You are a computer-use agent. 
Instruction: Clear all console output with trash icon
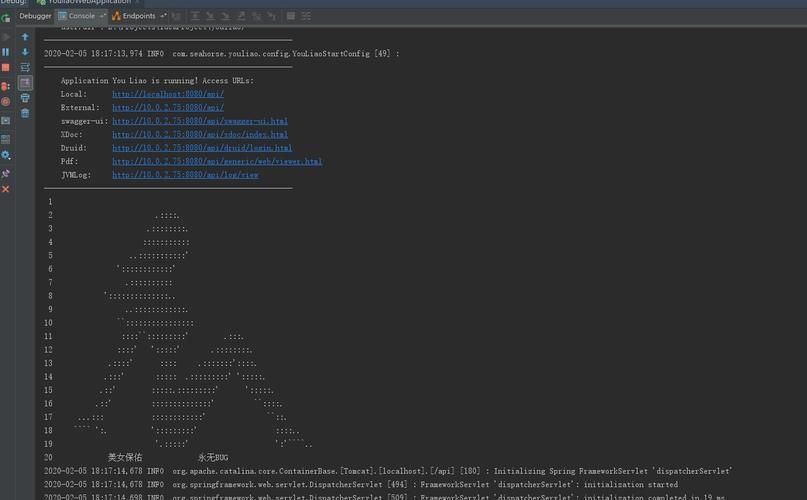25,113
